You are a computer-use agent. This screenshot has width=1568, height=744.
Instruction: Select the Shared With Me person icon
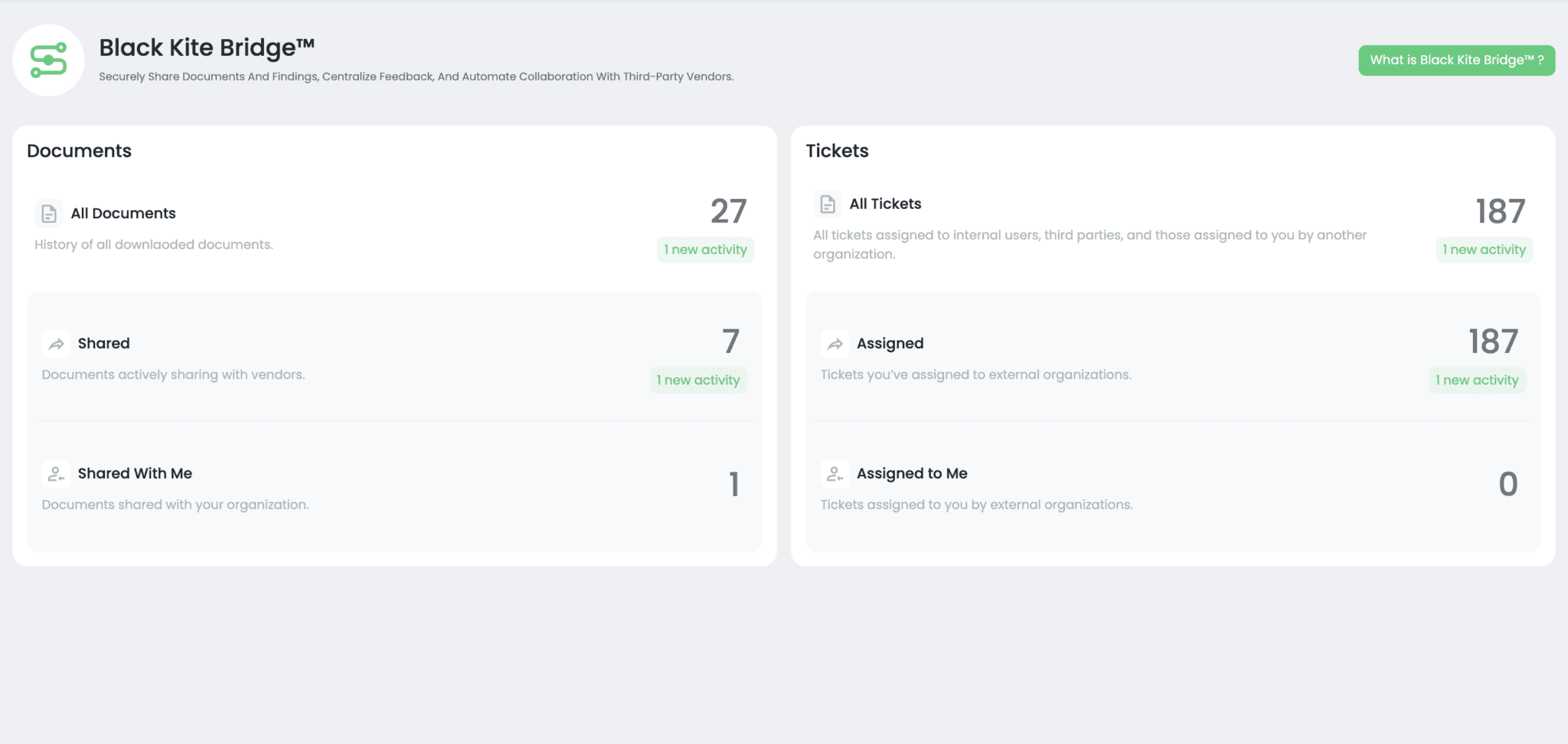pos(56,474)
